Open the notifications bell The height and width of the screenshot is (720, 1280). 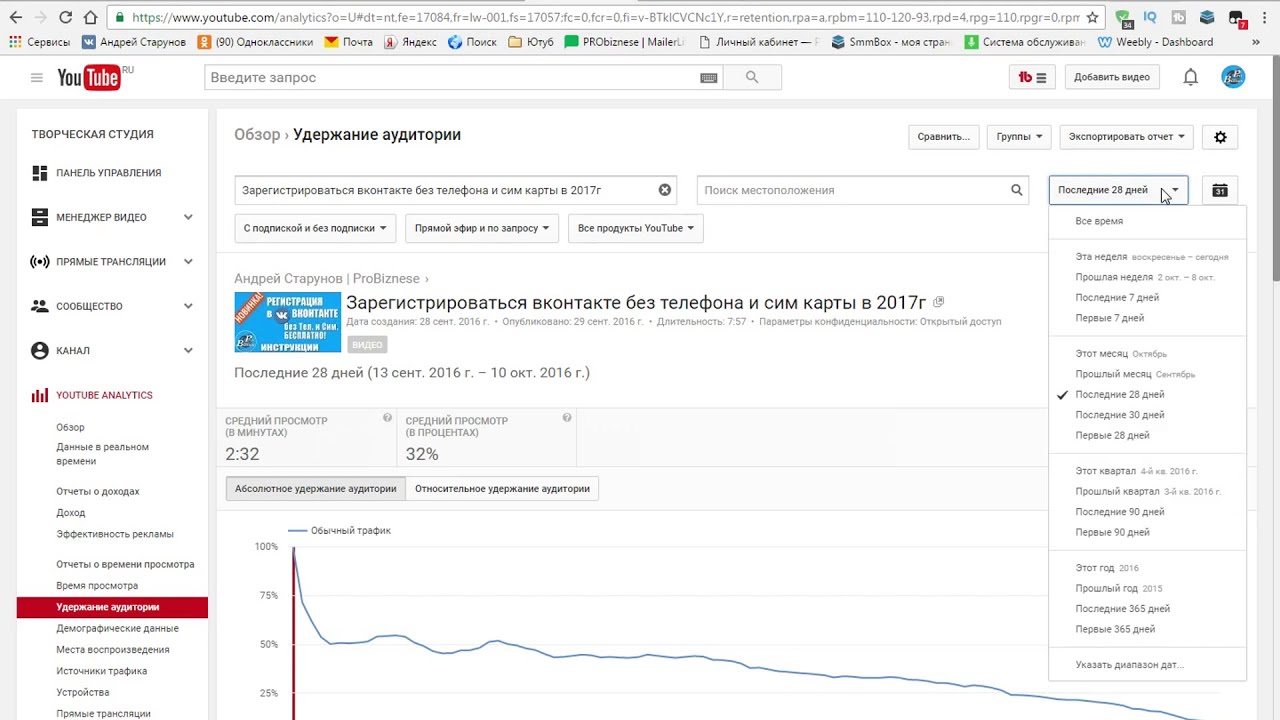pos(1190,77)
